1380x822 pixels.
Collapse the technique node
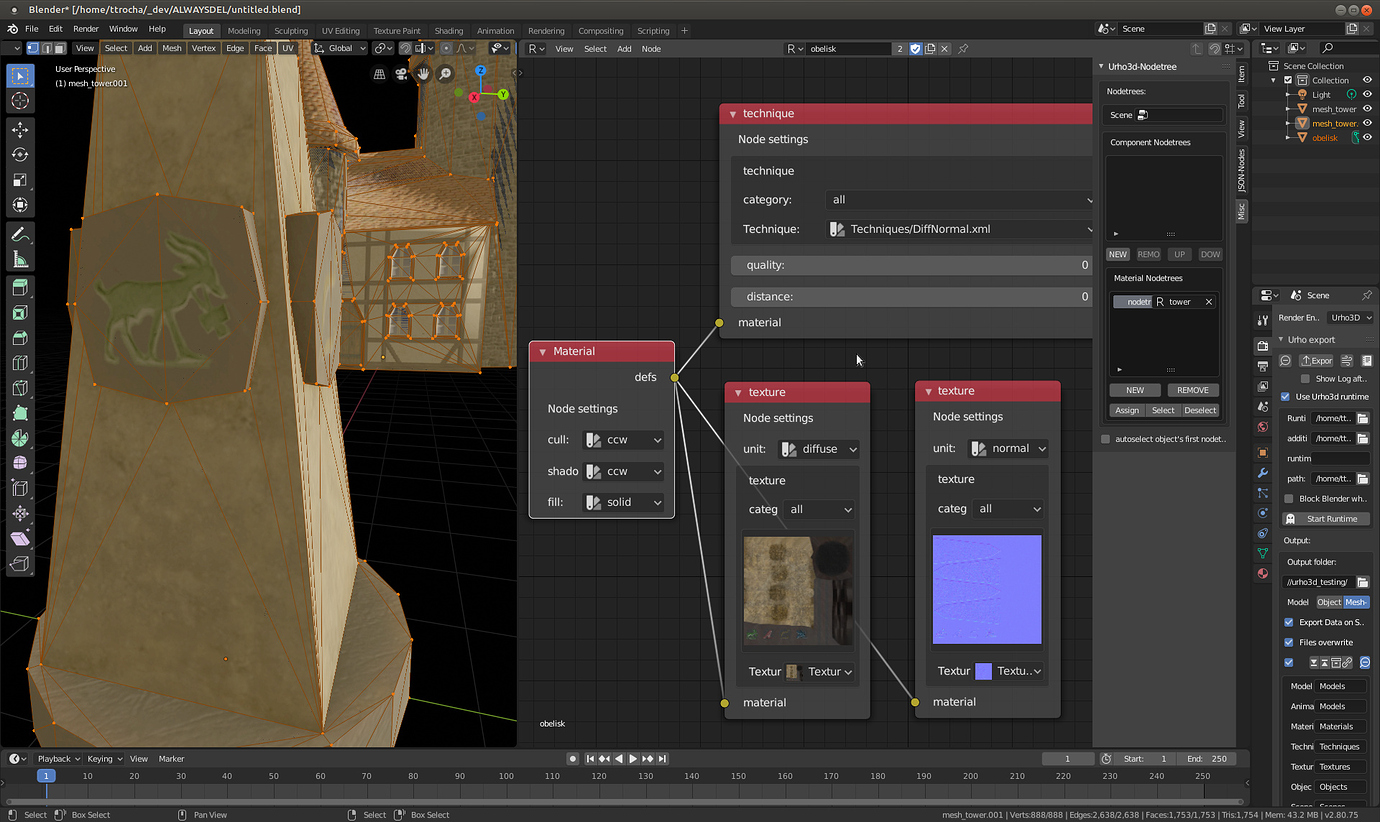point(732,114)
